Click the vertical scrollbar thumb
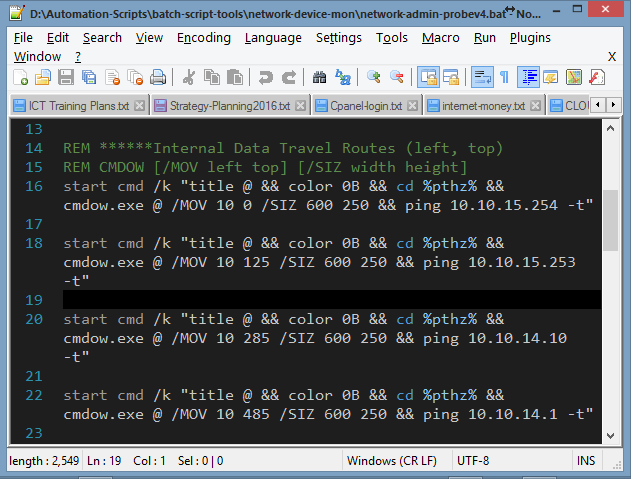The height and width of the screenshot is (479, 631). click(610, 220)
